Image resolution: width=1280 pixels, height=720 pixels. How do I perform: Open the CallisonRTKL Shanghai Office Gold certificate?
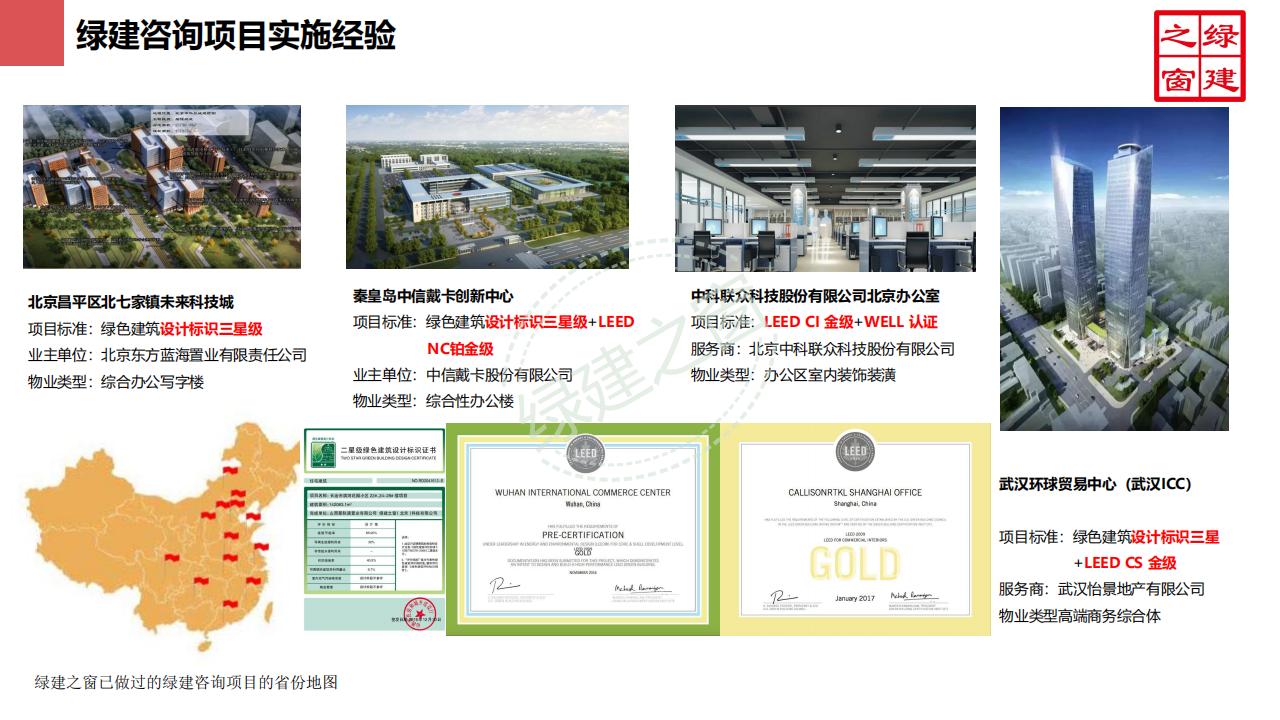tap(855, 529)
